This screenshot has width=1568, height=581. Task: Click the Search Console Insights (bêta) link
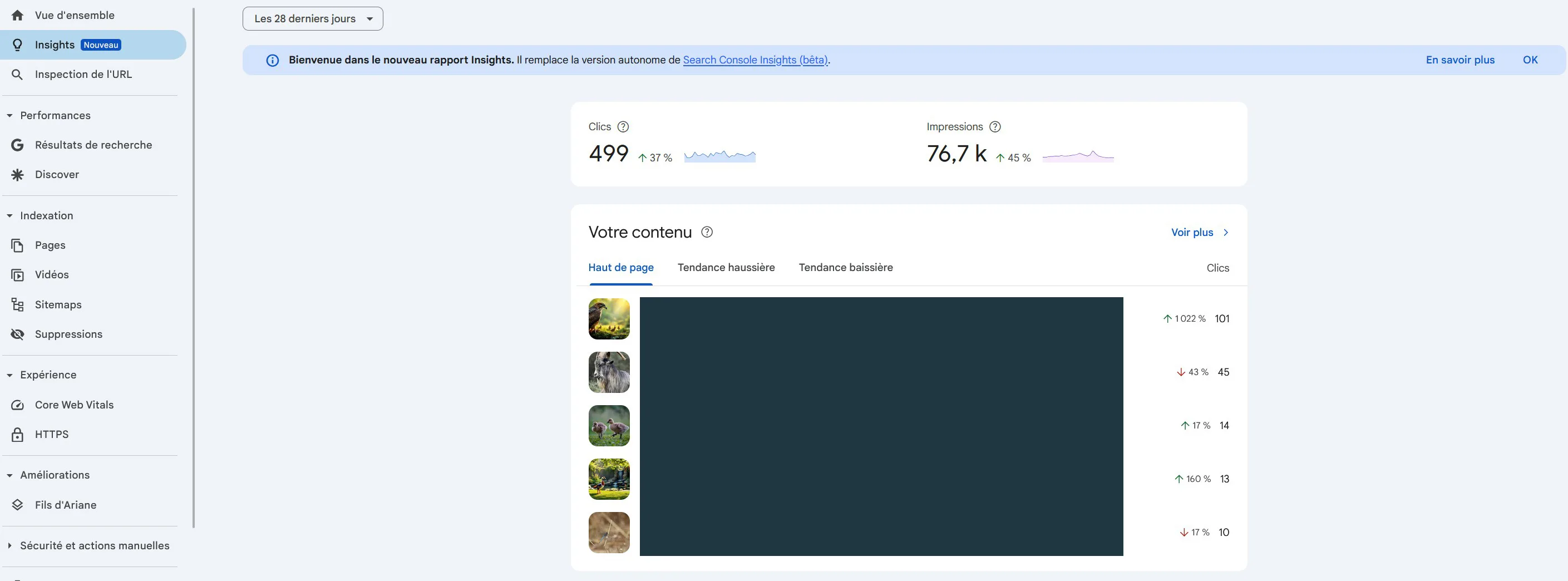(x=756, y=60)
